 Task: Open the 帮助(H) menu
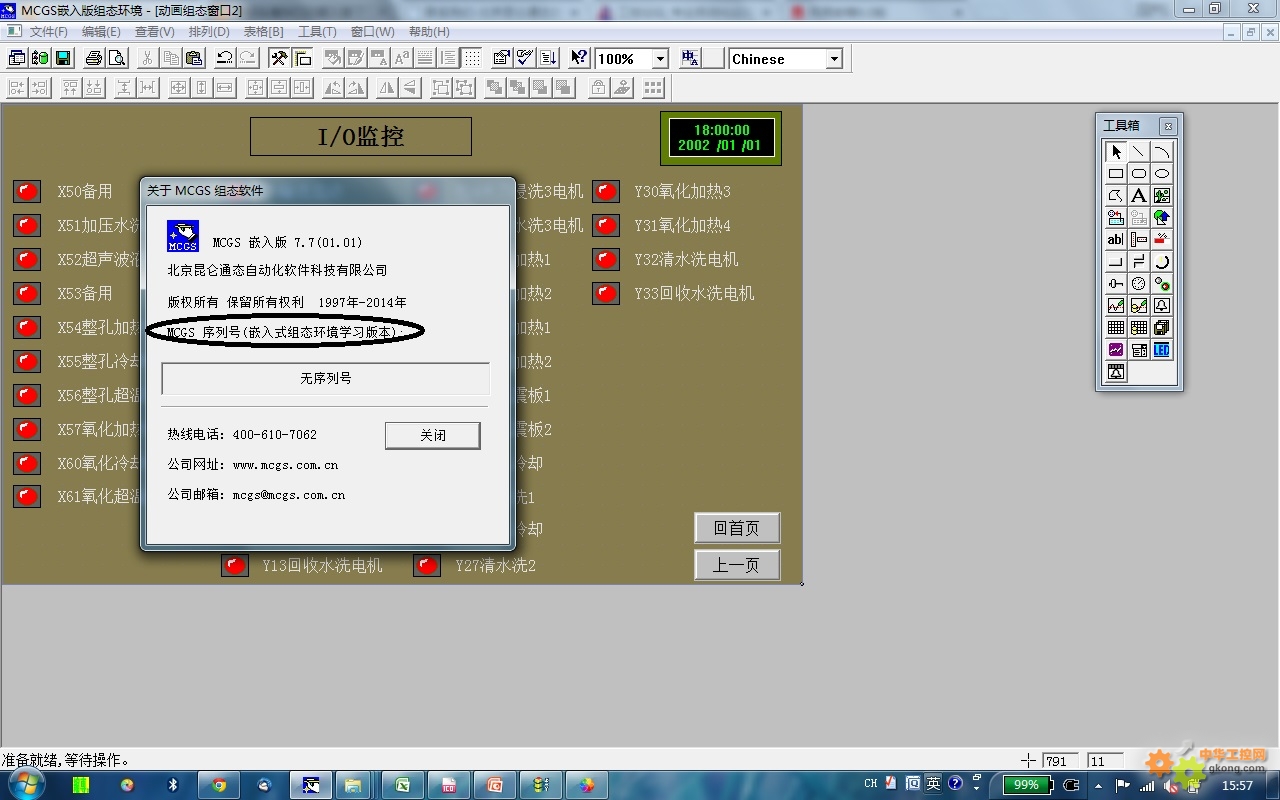[x=429, y=32]
